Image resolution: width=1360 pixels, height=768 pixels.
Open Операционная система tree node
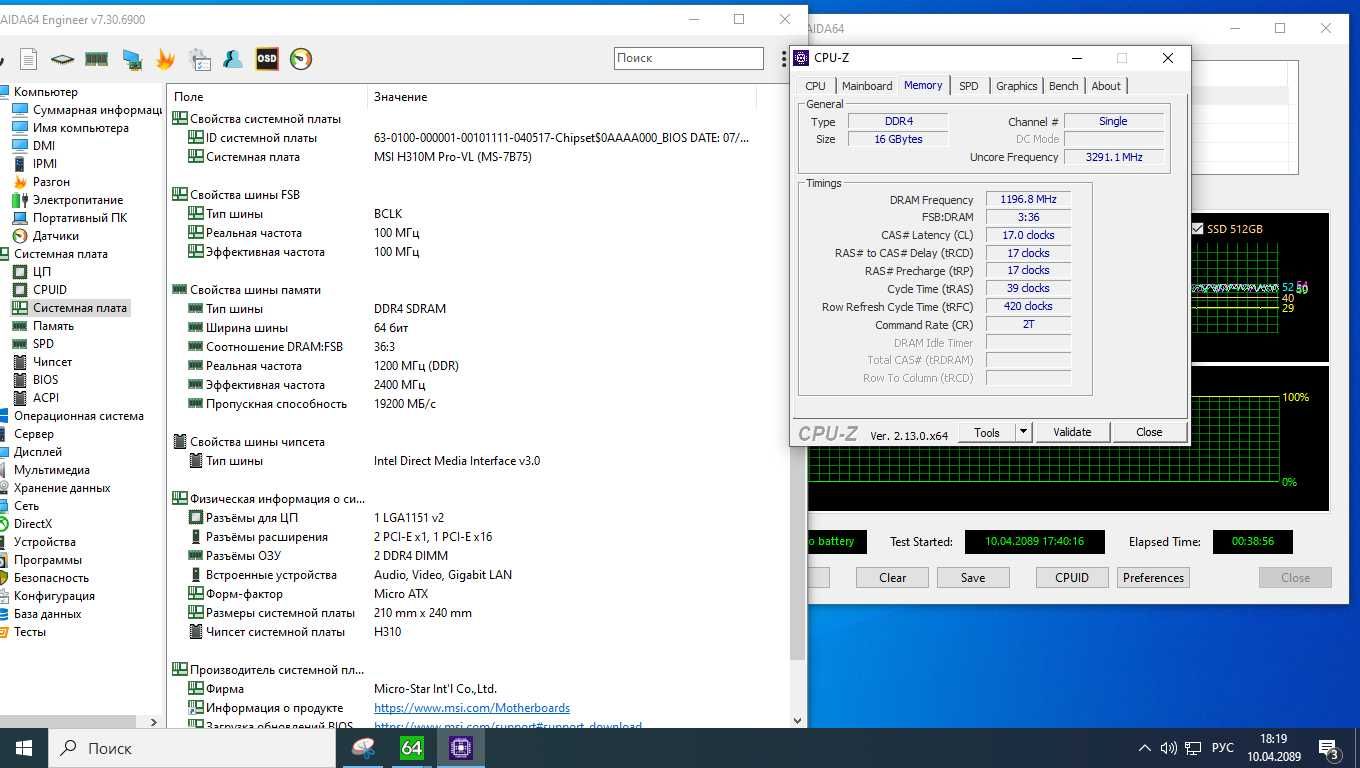point(78,416)
